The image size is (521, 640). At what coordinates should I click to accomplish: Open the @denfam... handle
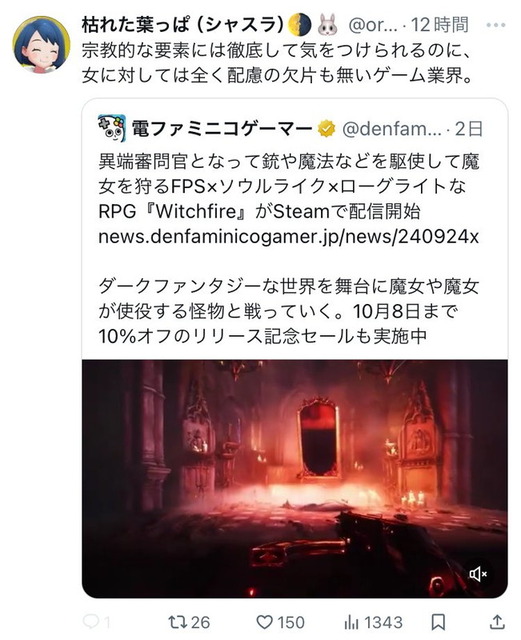click(392, 129)
